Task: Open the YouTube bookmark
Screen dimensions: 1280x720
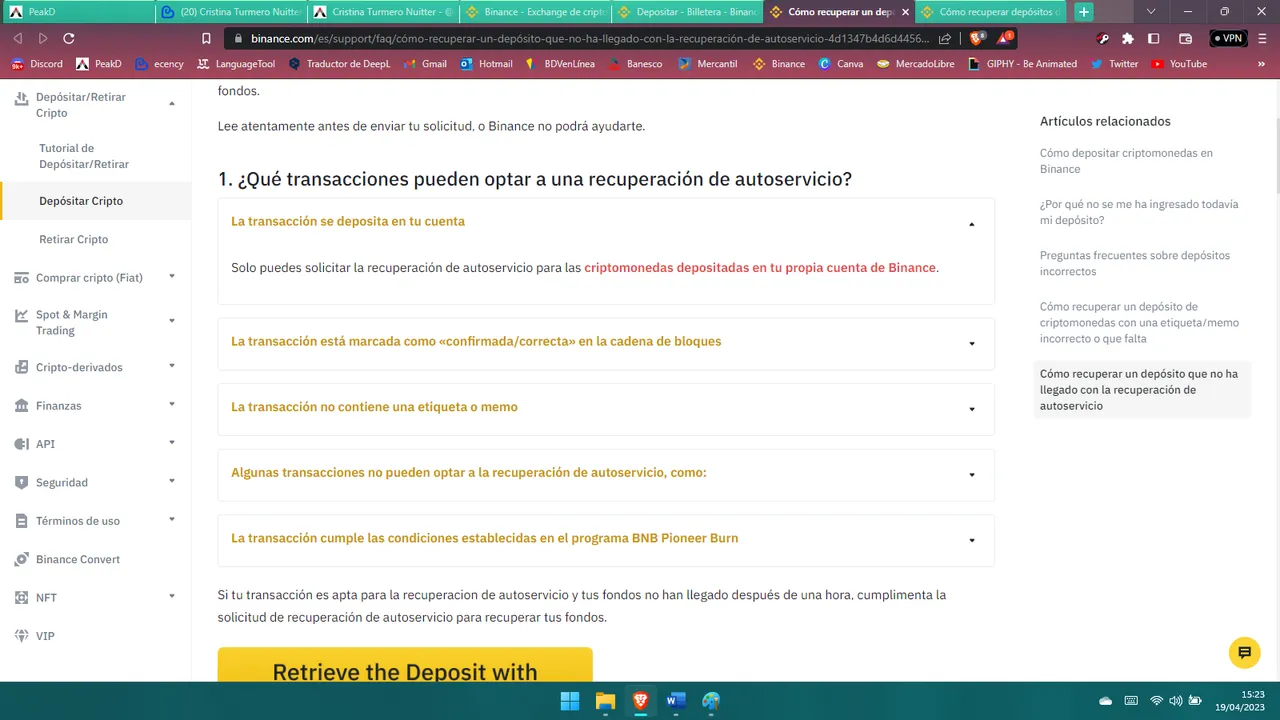Action: point(1179,63)
